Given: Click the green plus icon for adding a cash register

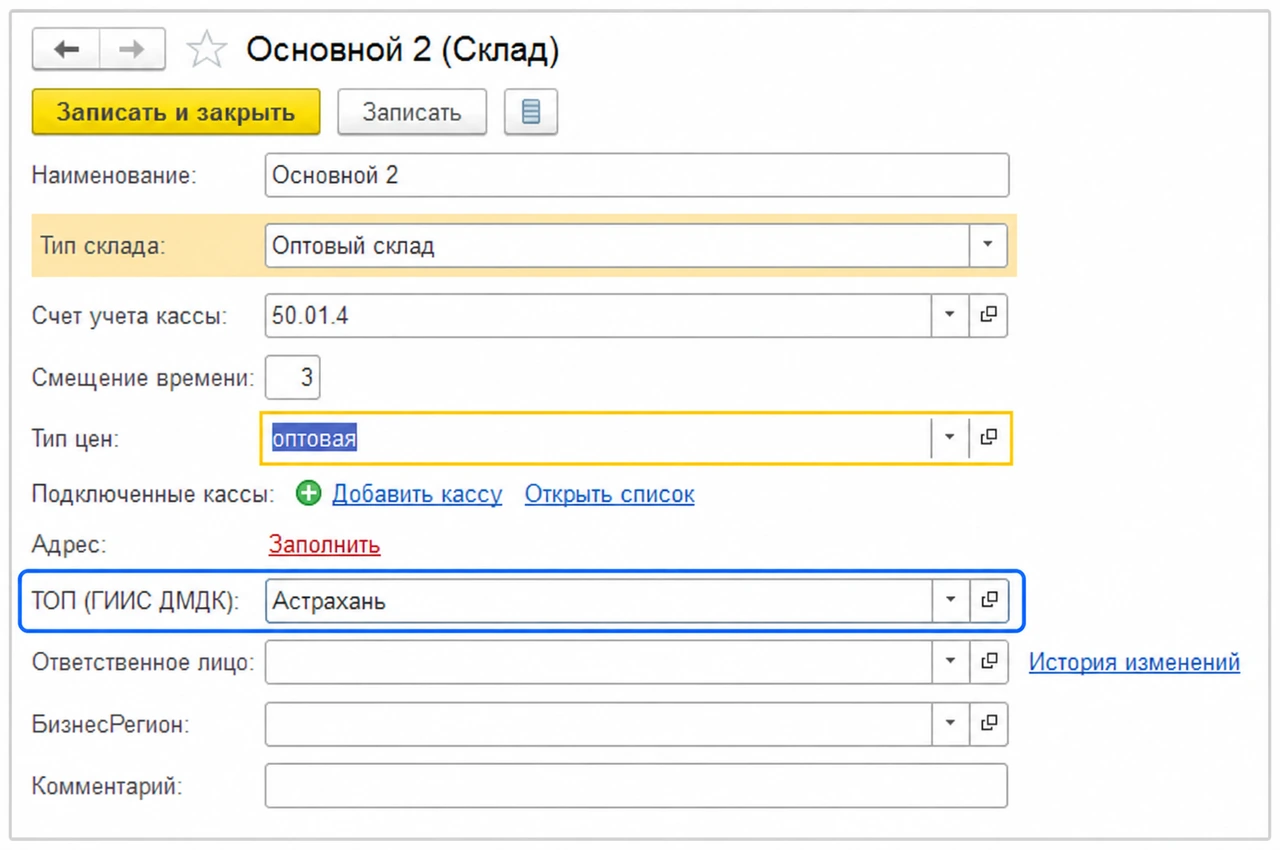Looking at the screenshot, I should (x=309, y=493).
